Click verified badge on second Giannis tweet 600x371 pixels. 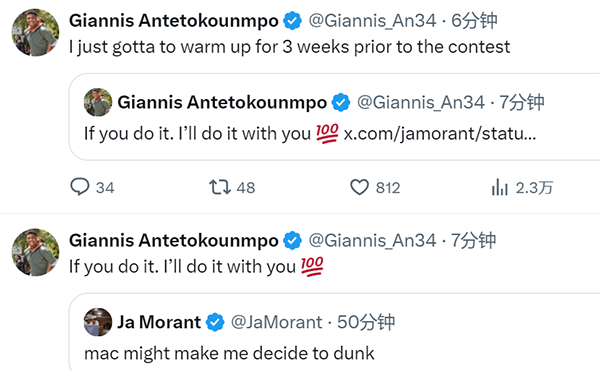(292, 241)
